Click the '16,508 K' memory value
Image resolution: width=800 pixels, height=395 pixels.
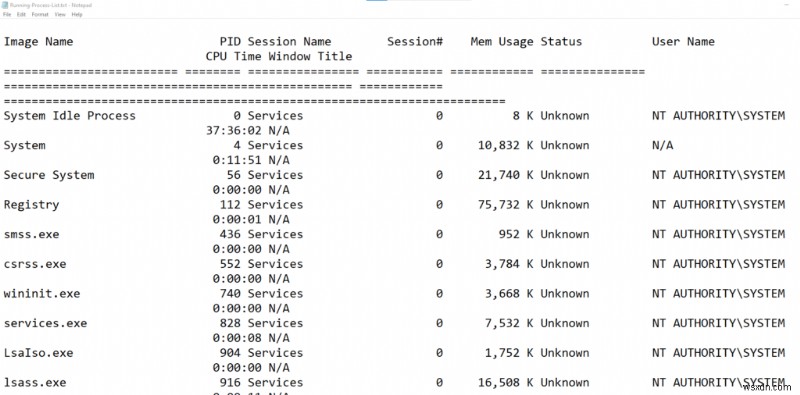pos(506,382)
